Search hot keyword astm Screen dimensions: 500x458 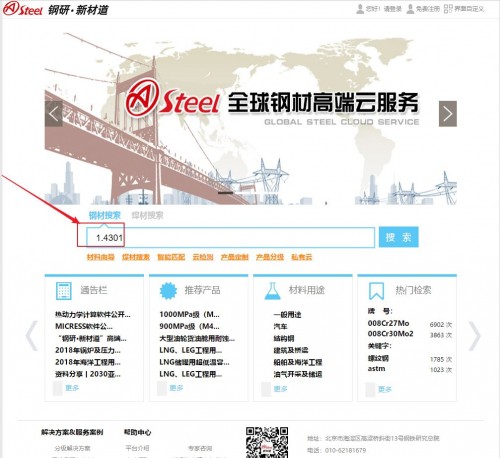tap(376, 369)
